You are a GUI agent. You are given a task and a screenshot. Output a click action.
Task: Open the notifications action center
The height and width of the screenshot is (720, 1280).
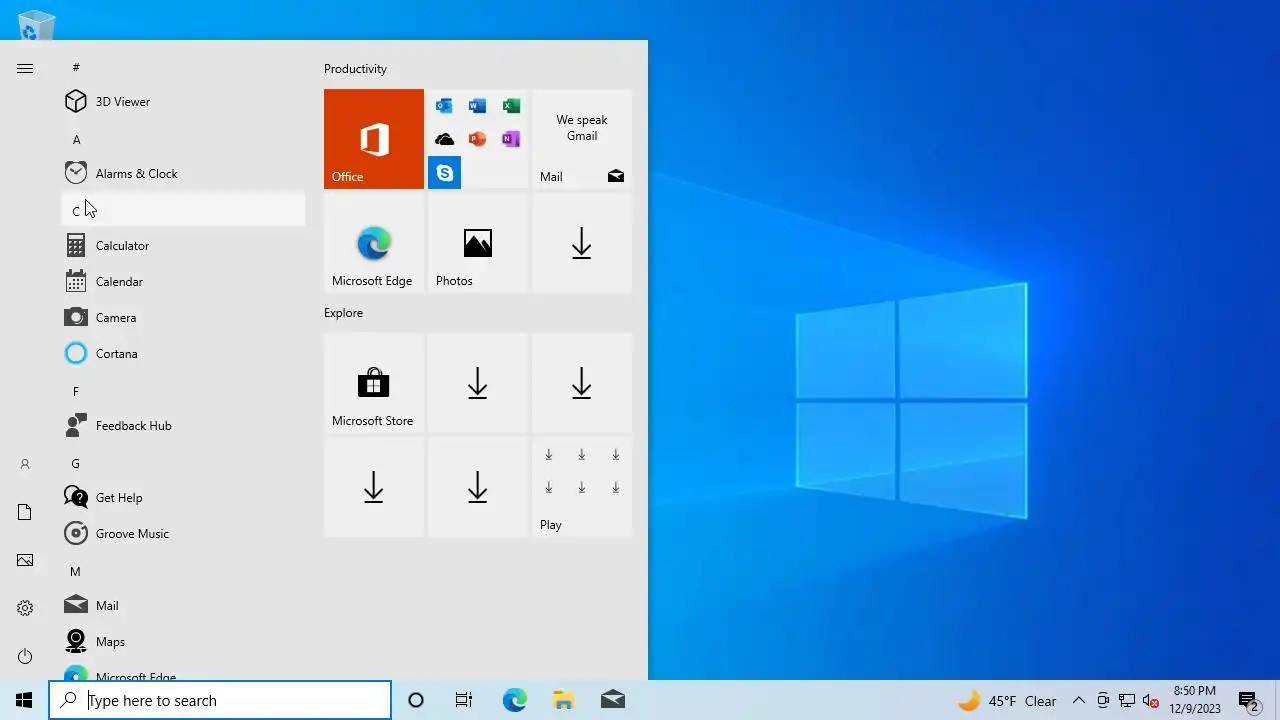point(1248,700)
